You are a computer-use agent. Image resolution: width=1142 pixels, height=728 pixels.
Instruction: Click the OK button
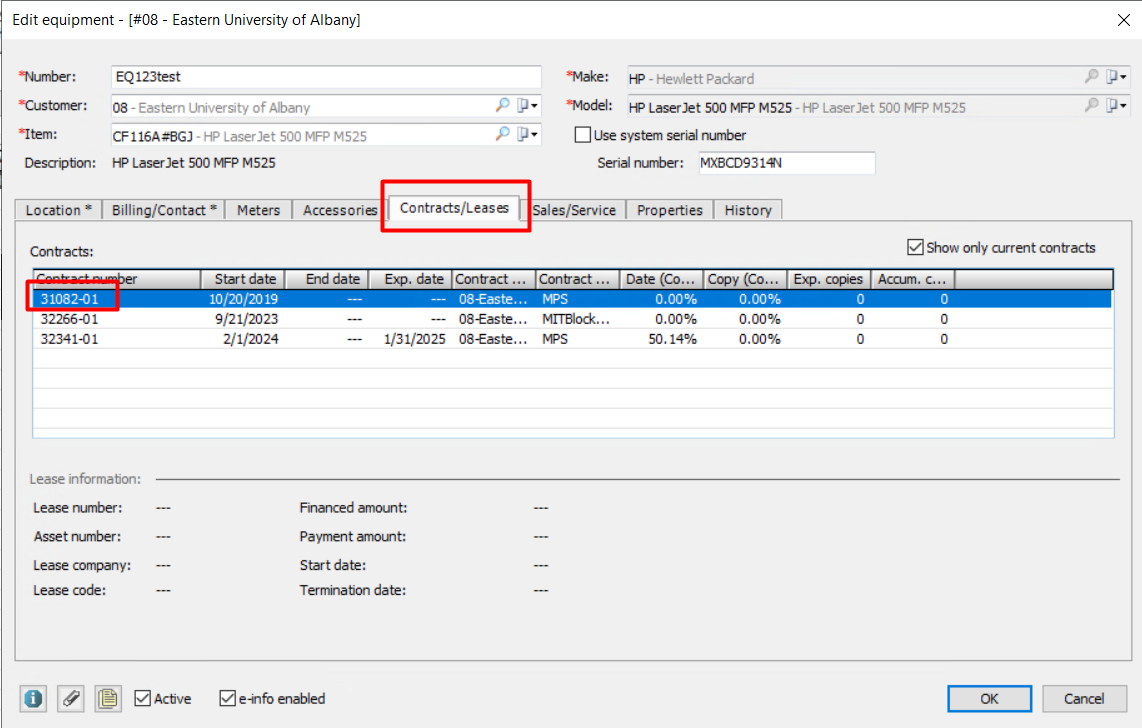989,699
